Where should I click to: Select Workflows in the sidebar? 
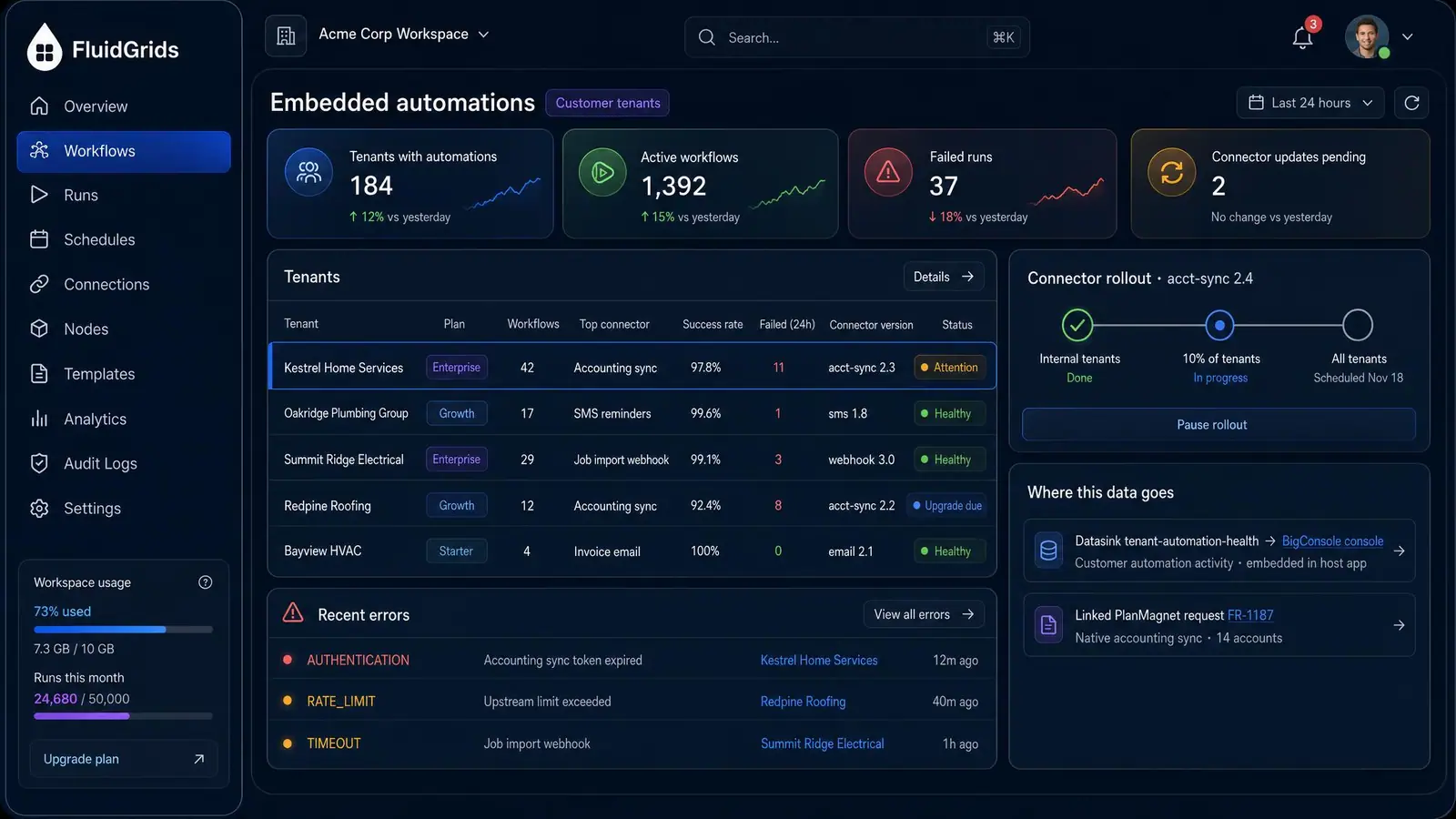pos(123,151)
